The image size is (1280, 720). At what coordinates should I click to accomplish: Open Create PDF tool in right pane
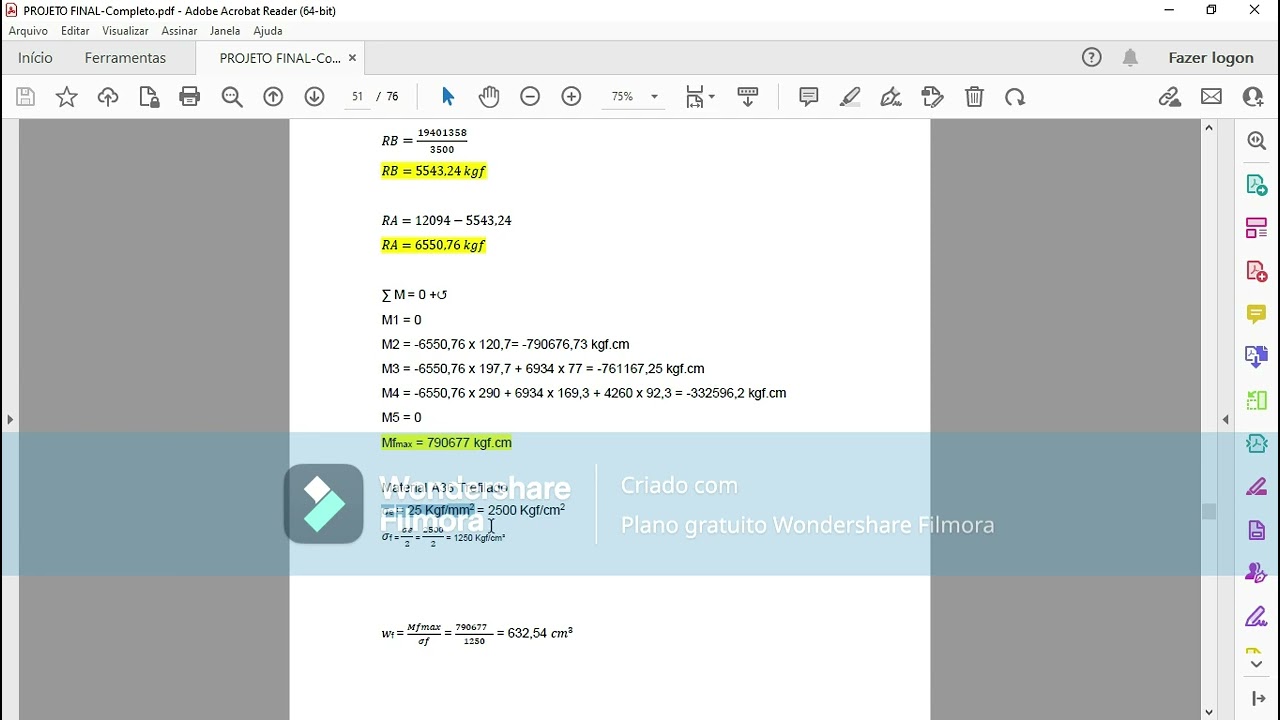coord(1257,271)
